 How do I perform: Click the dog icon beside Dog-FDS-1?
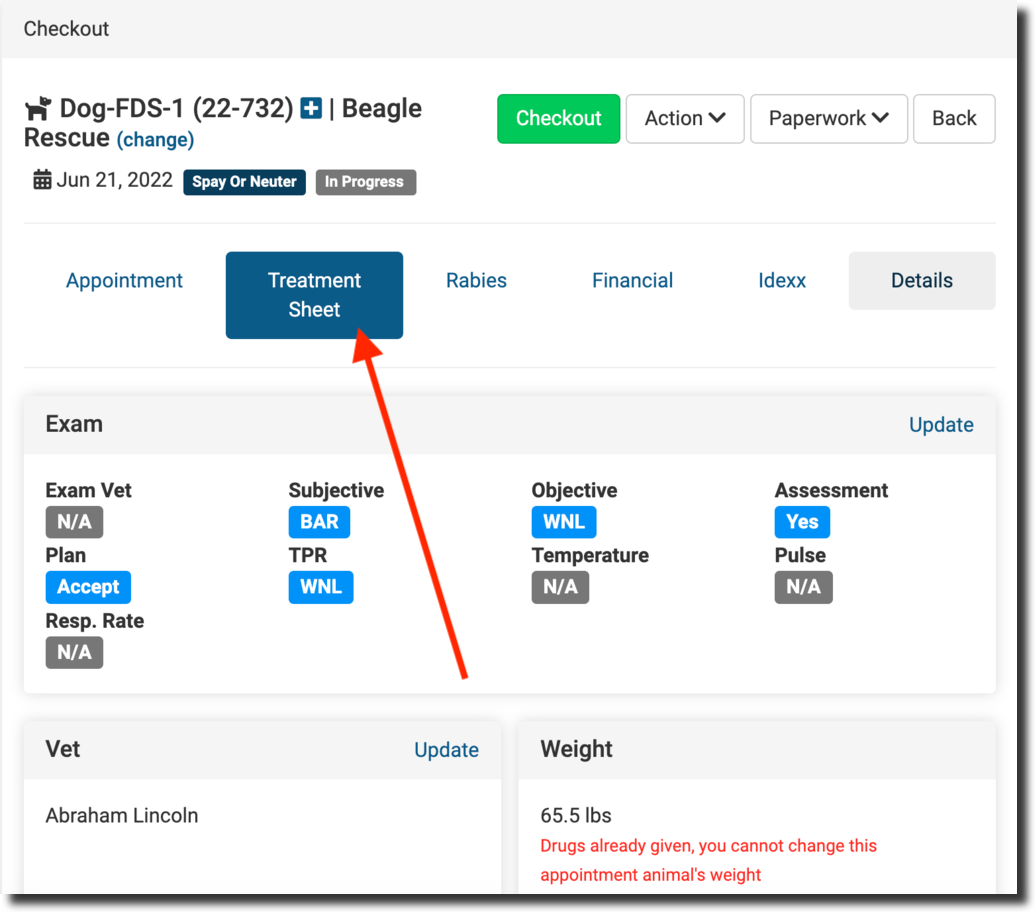(38, 109)
